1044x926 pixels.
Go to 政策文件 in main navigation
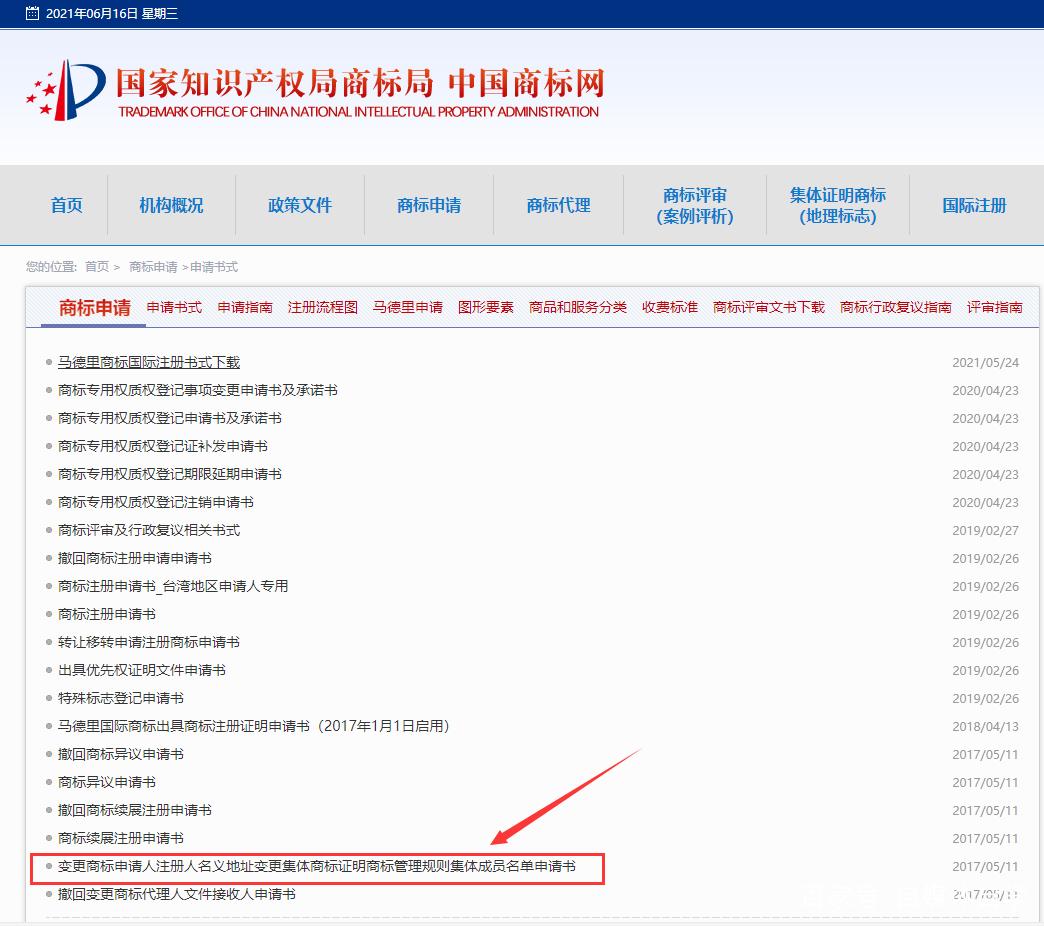300,205
